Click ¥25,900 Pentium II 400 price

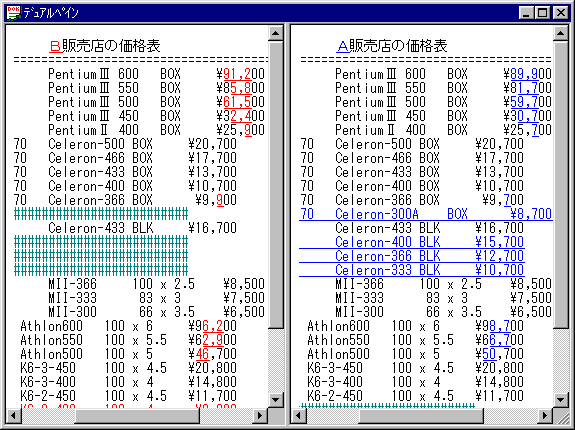click(241, 130)
